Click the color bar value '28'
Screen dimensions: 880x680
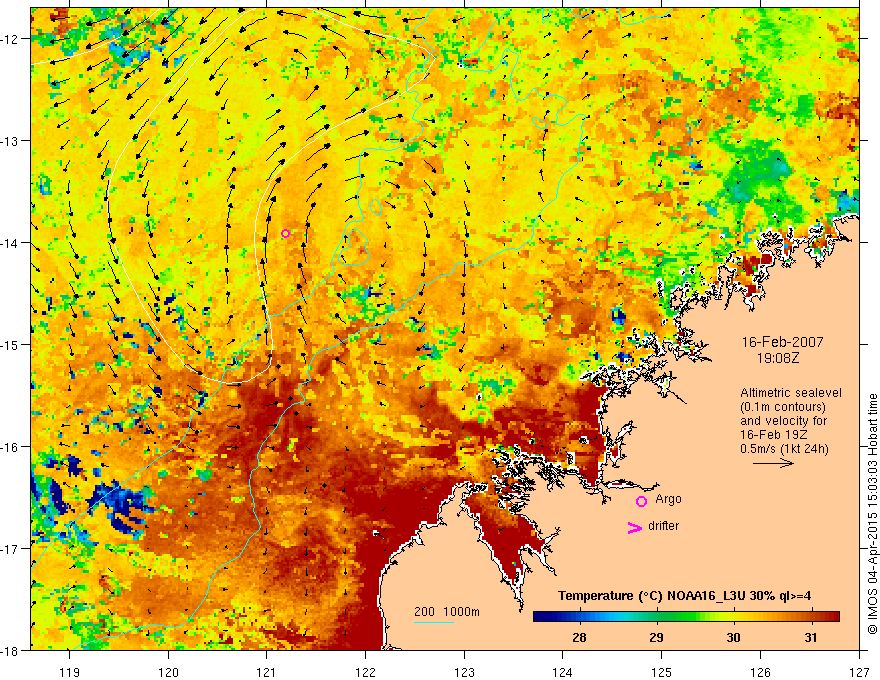579,637
